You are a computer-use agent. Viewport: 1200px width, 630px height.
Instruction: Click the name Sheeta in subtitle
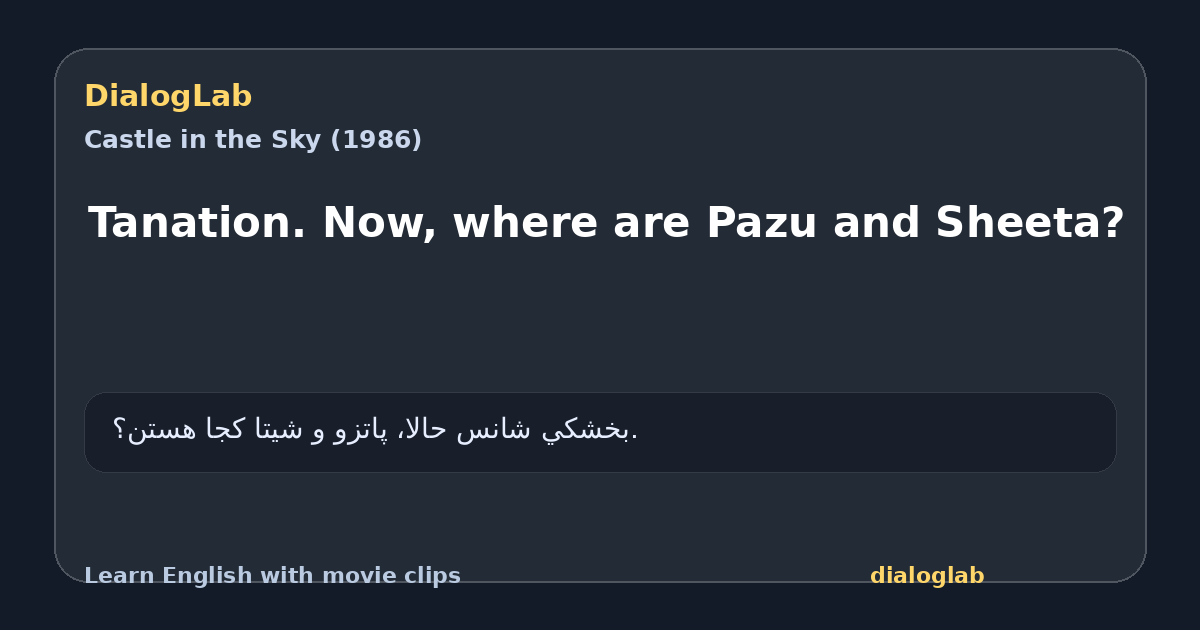(x=1030, y=223)
